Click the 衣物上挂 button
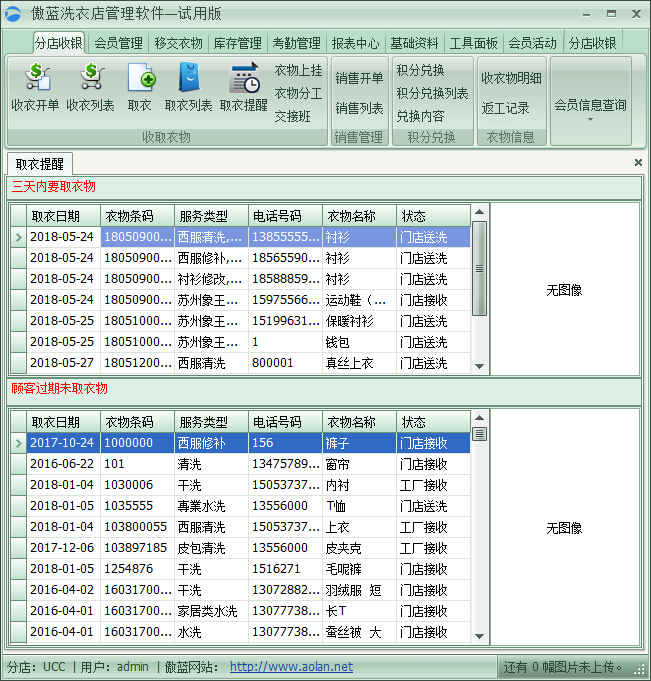 [x=298, y=70]
